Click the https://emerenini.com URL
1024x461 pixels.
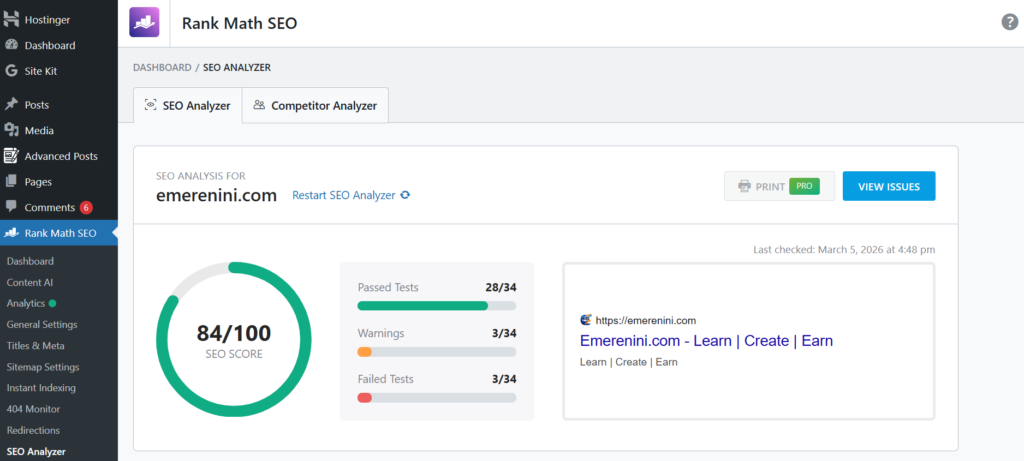click(x=645, y=321)
